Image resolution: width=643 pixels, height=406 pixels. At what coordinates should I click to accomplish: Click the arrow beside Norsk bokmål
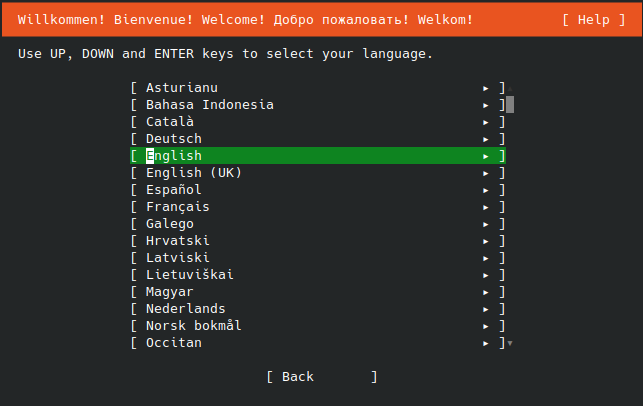(486, 326)
